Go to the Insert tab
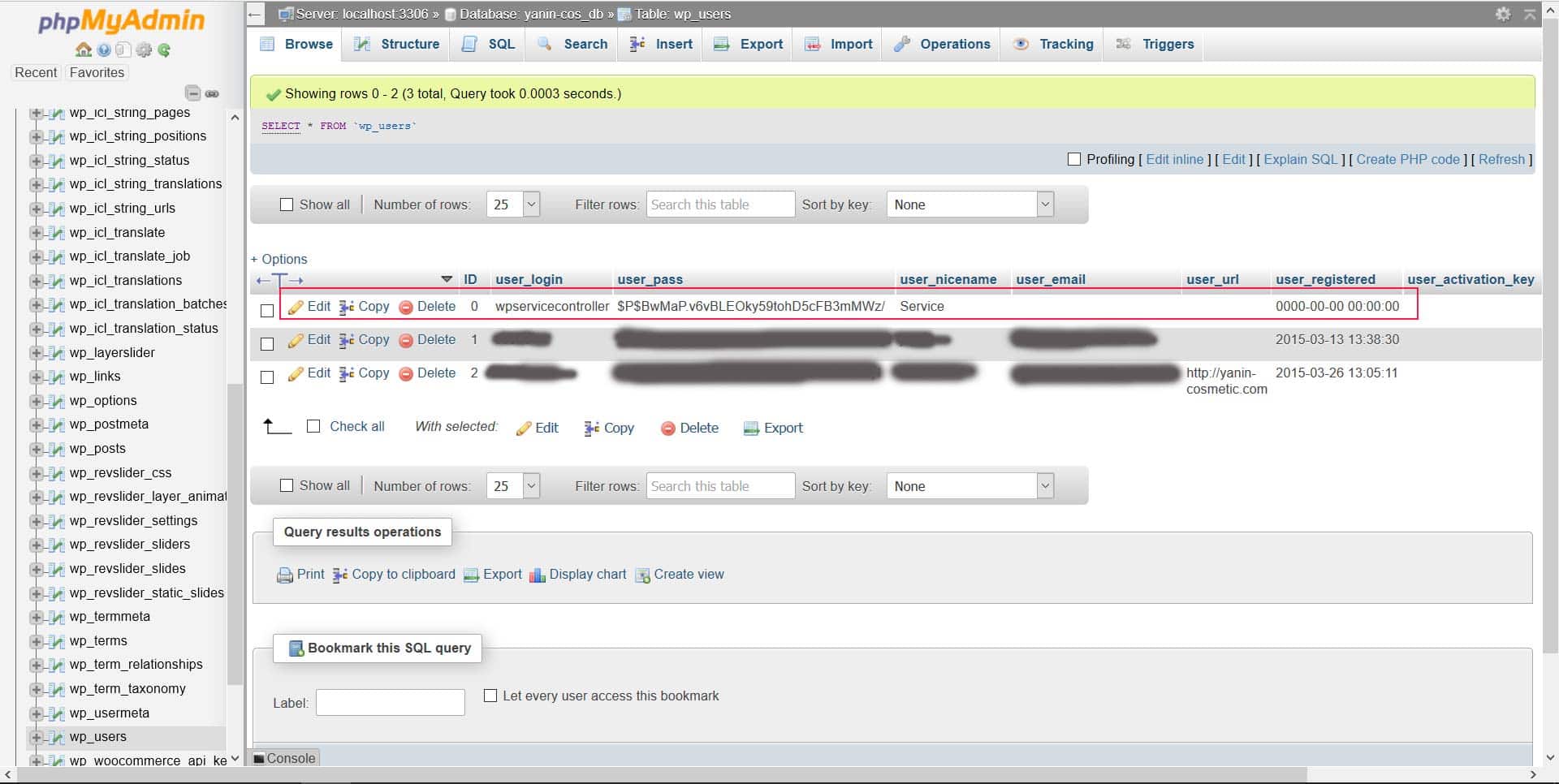1559x784 pixels. tap(662, 44)
